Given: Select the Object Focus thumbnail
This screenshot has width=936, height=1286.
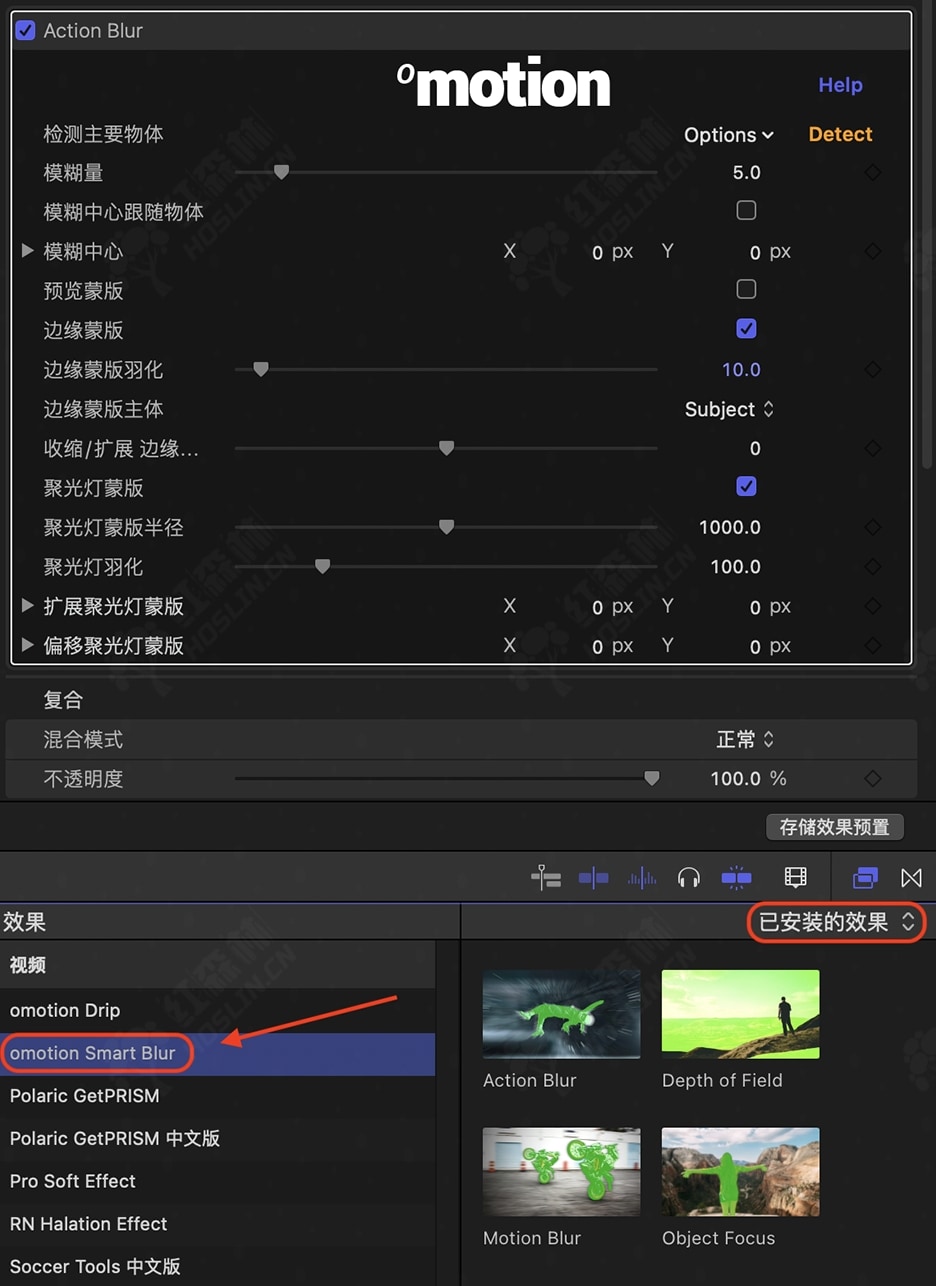Looking at the screenshot, I should pyautogui.click(x=740, y=1172).
